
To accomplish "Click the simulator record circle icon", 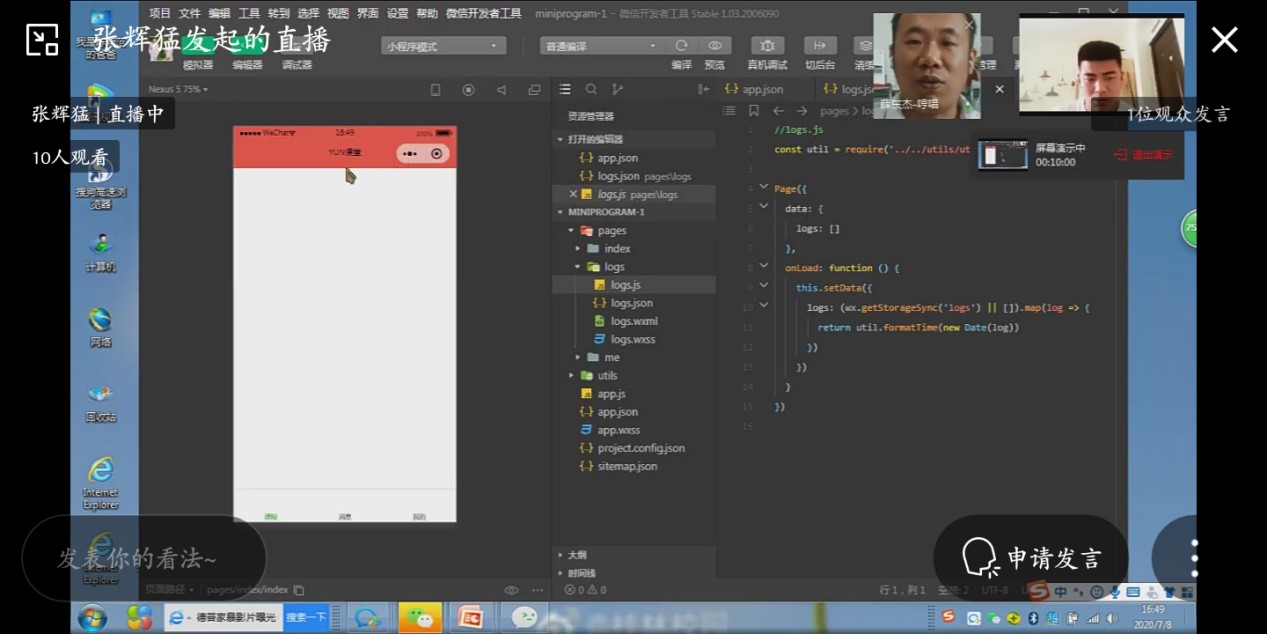I will pos(468,90).
